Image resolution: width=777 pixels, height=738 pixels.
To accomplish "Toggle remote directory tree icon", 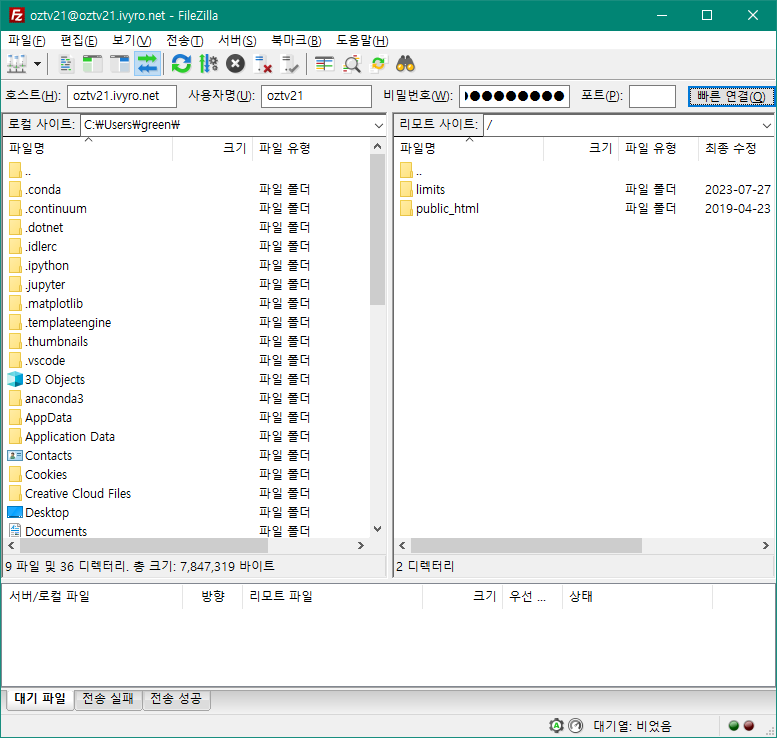I will [119, 64].
